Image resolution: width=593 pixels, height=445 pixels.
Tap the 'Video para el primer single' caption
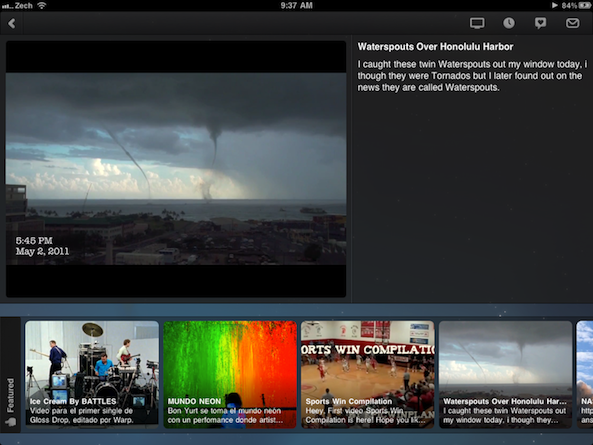click(x=81, y=416)
